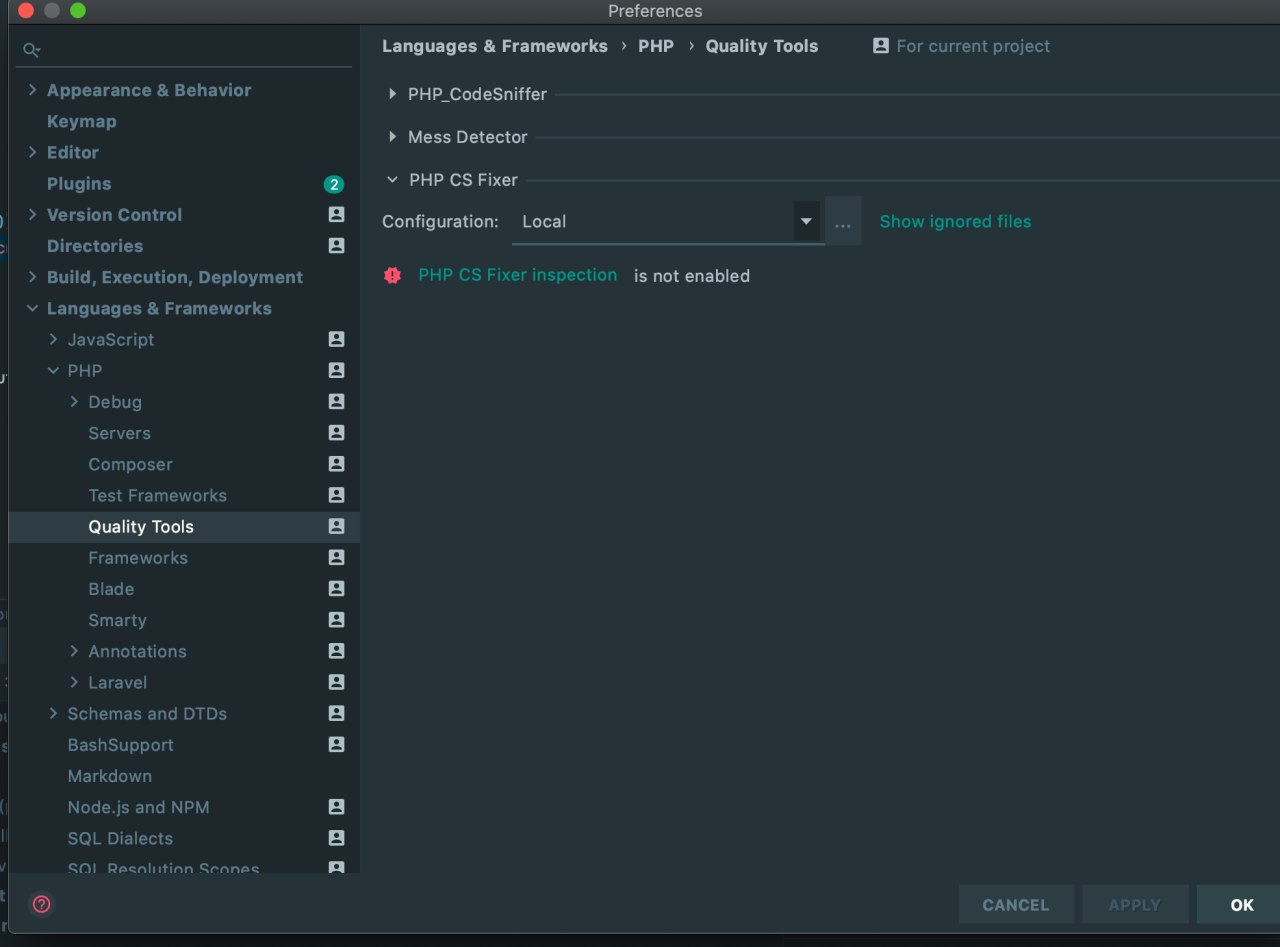Click the project-level icon on the Composer row
Viewport: 1280px width, 947px height.
(337, 464)
